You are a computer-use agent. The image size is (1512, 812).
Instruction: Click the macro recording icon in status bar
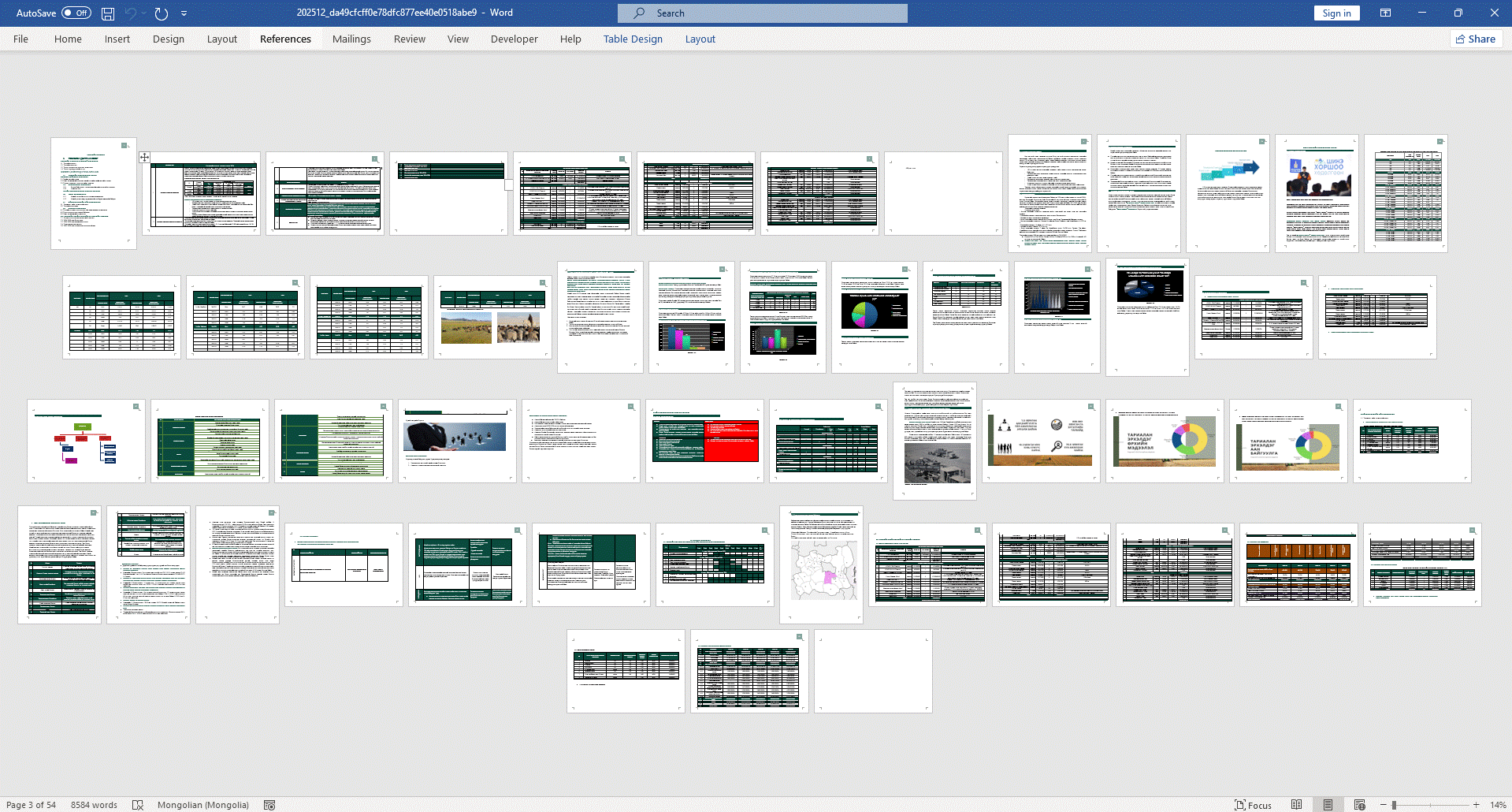pyautogui.click(x=269, y=805)
